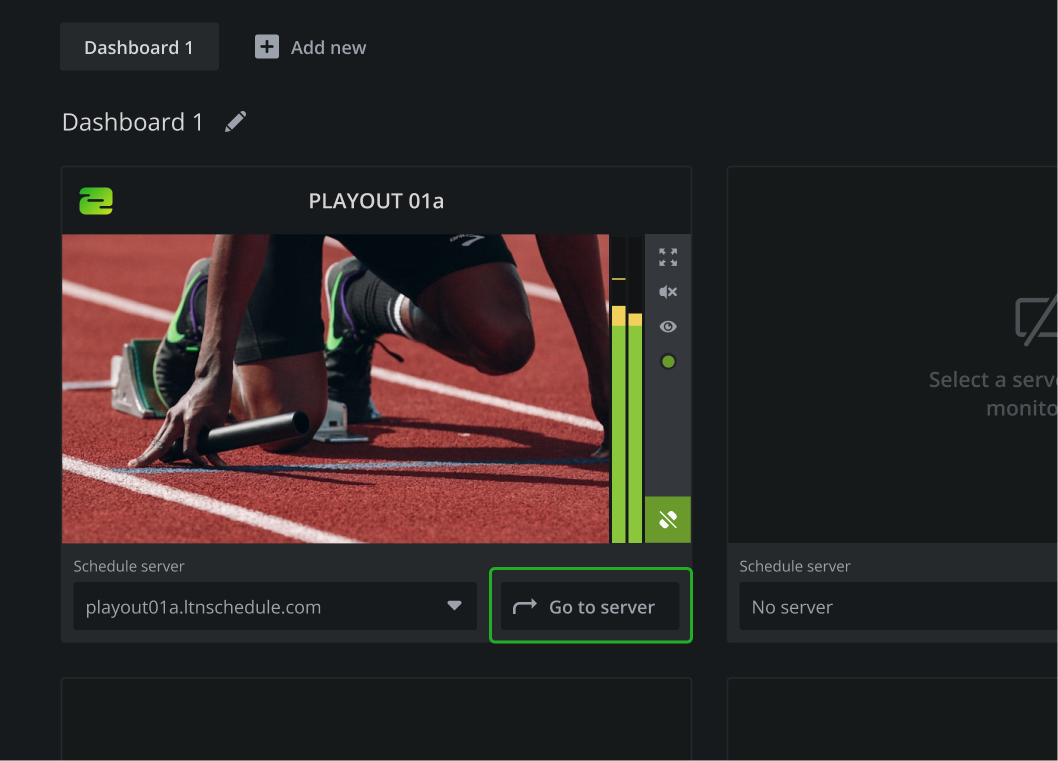Click the green status indicator dot
This screenshot has height=761, width=1058.
coord(668,362)
